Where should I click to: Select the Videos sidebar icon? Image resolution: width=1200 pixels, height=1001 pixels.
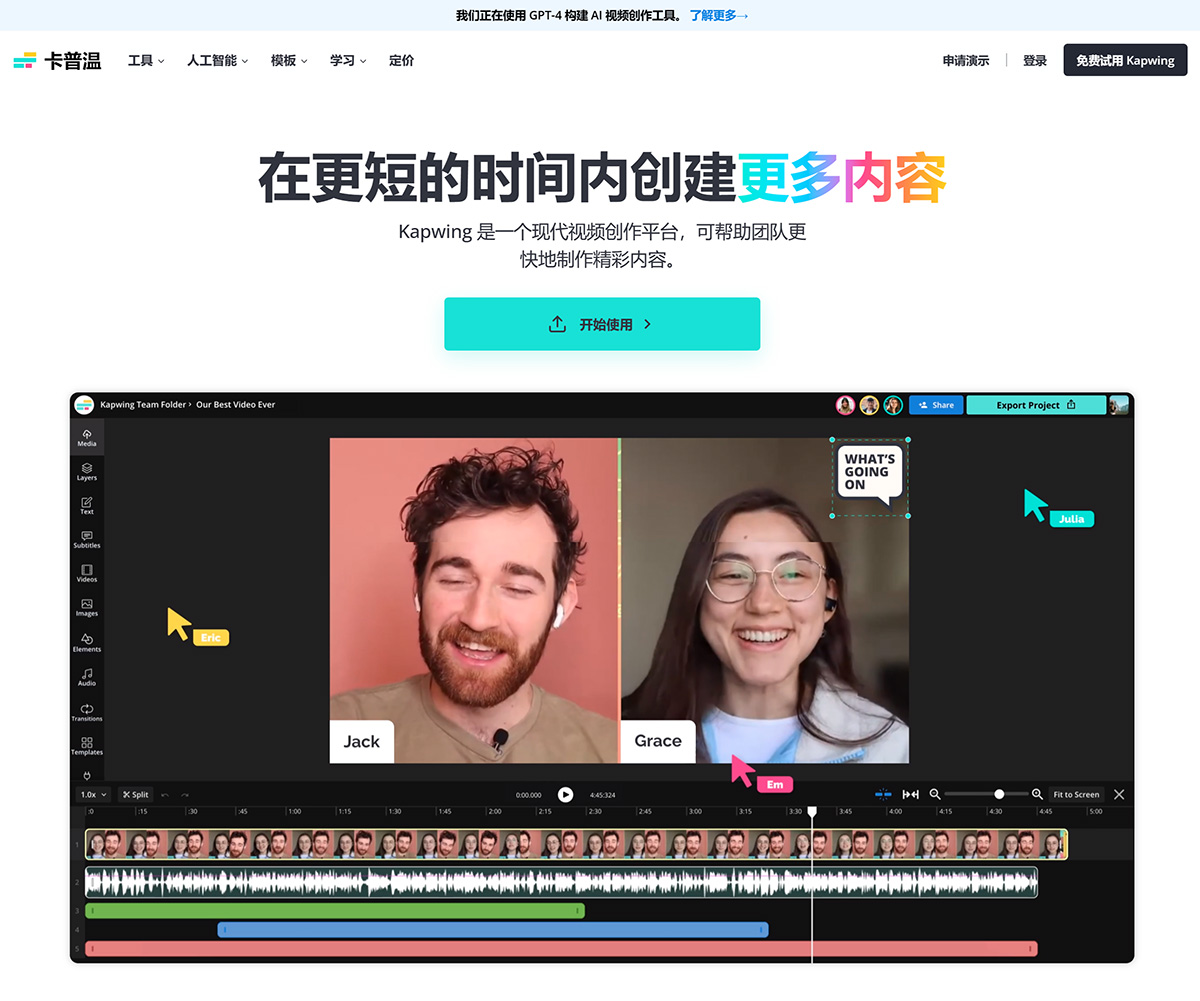[86, 574]
